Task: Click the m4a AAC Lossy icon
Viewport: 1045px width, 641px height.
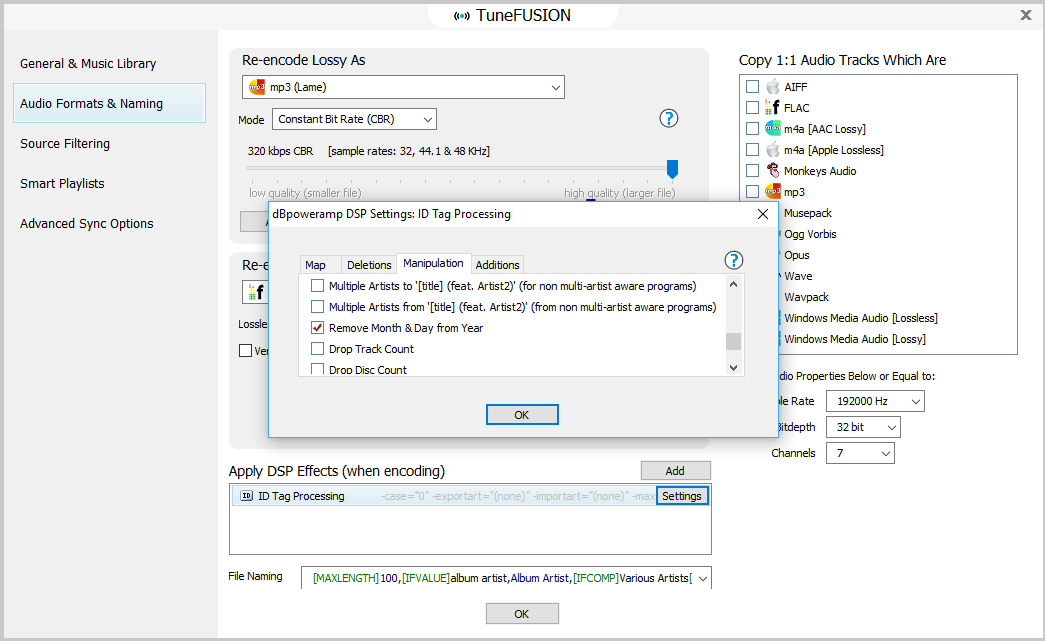Action: (x=772, y=129)
